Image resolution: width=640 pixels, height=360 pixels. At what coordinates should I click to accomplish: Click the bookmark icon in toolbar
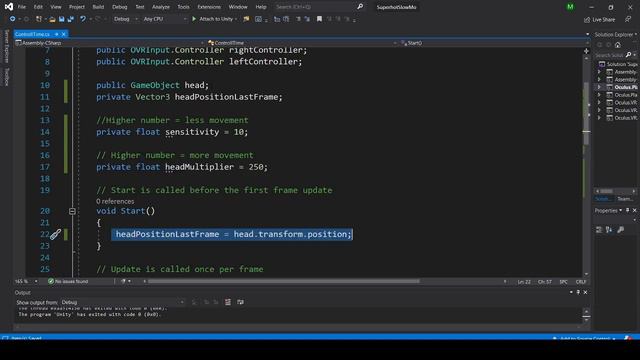(x=319, y=19)
